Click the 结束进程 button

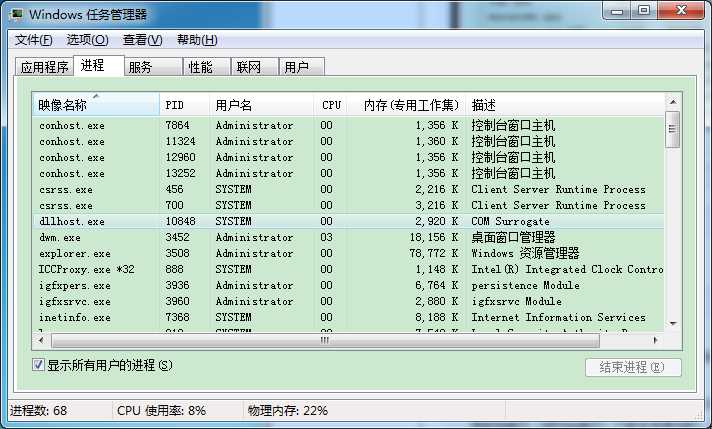click(633, 367)
